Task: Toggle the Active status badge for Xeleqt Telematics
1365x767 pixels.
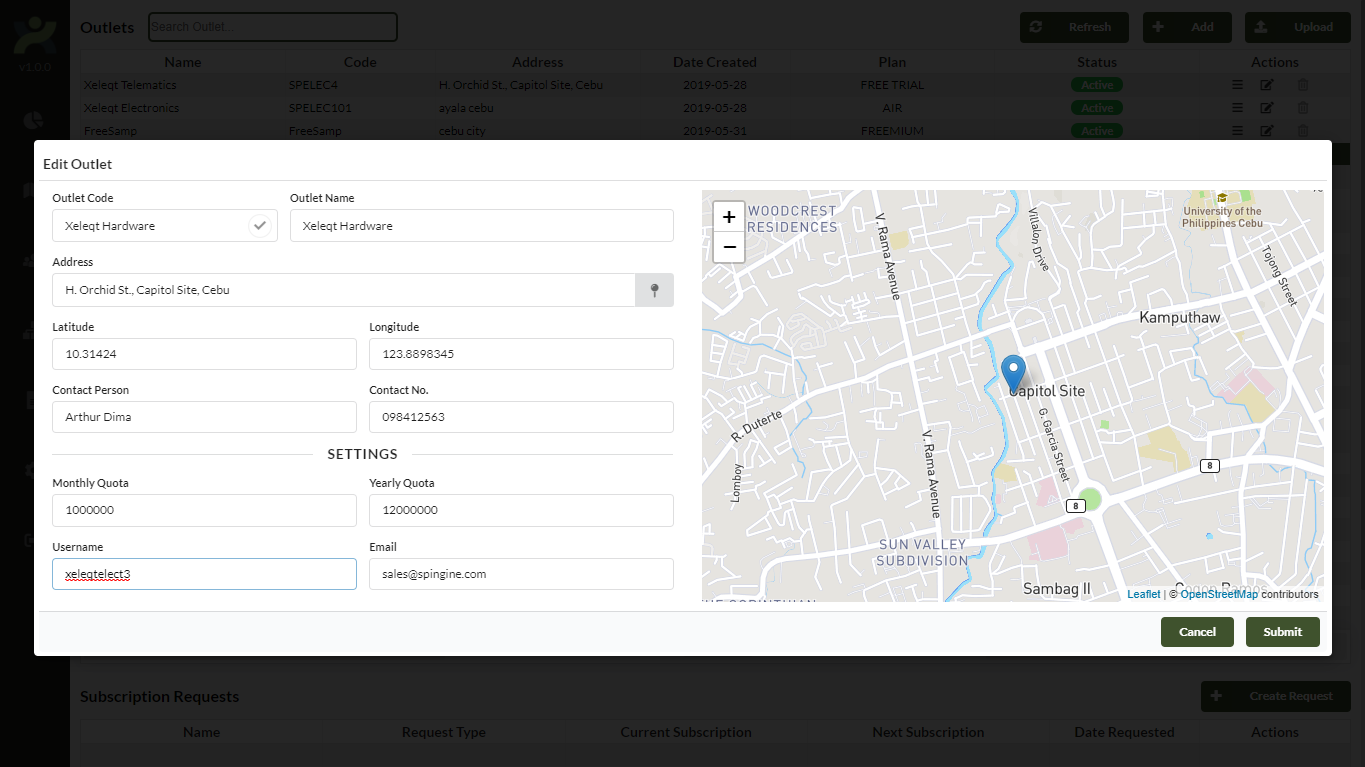Action: (1096, 84)
